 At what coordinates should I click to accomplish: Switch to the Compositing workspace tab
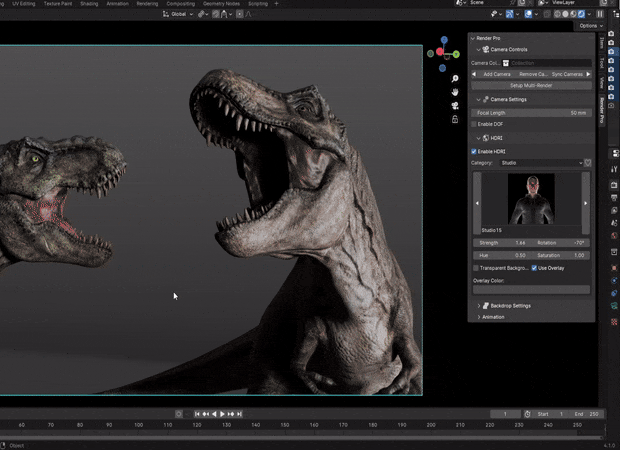[x=181, y=4]
